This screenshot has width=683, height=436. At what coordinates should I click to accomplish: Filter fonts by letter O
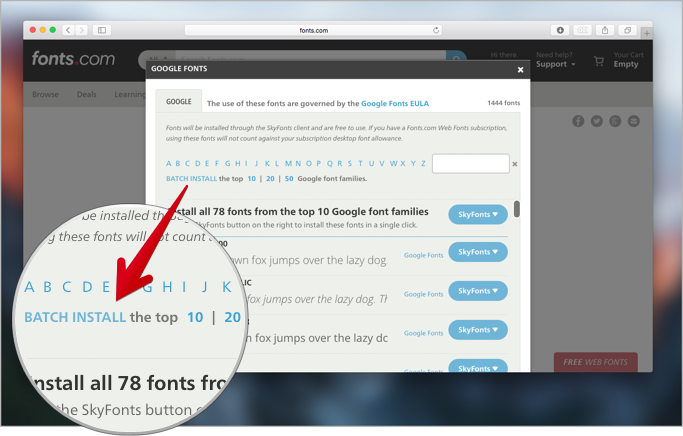point(309,164)
